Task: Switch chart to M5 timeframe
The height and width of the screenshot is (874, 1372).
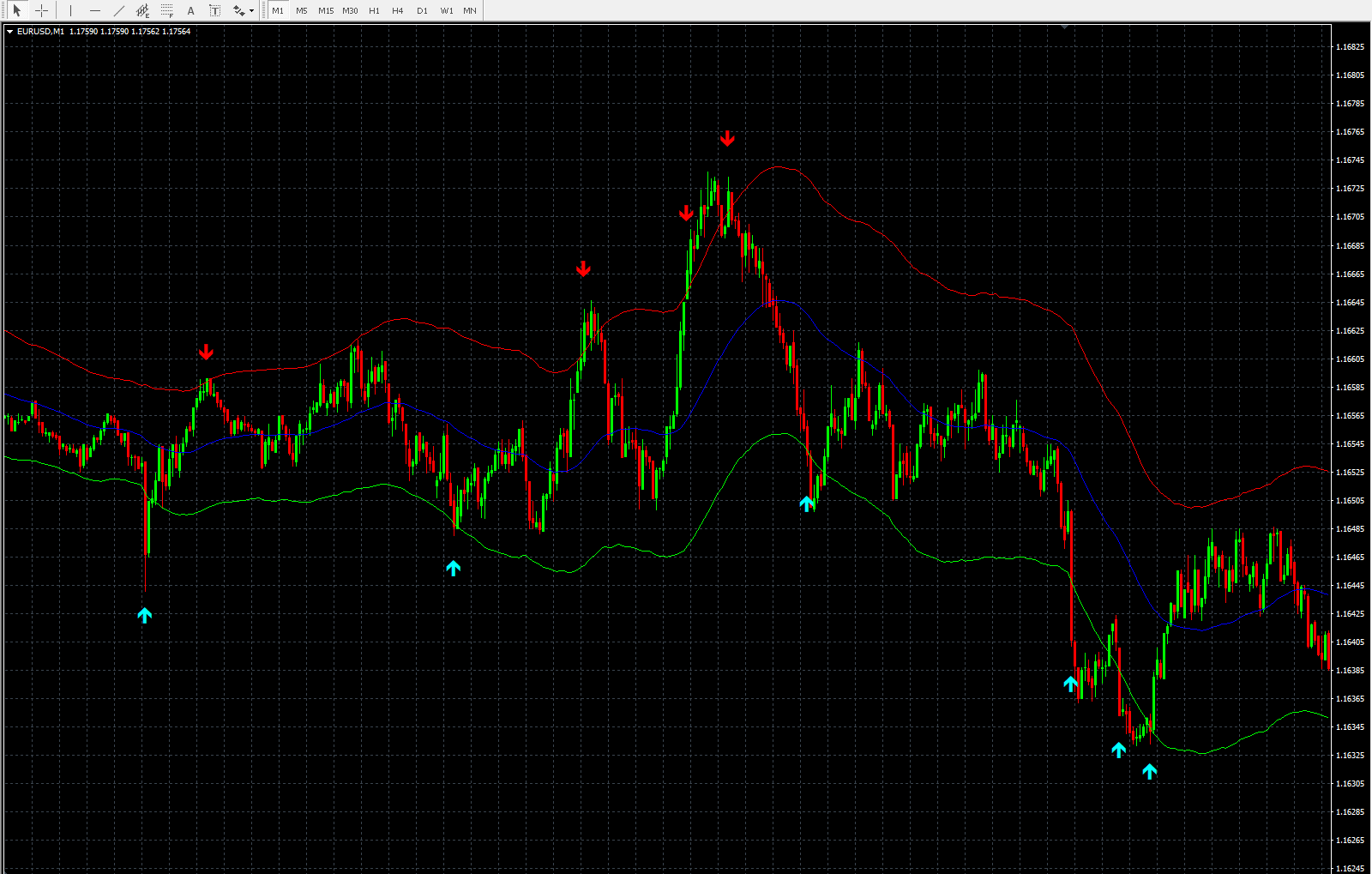Action: click(302, 11)
